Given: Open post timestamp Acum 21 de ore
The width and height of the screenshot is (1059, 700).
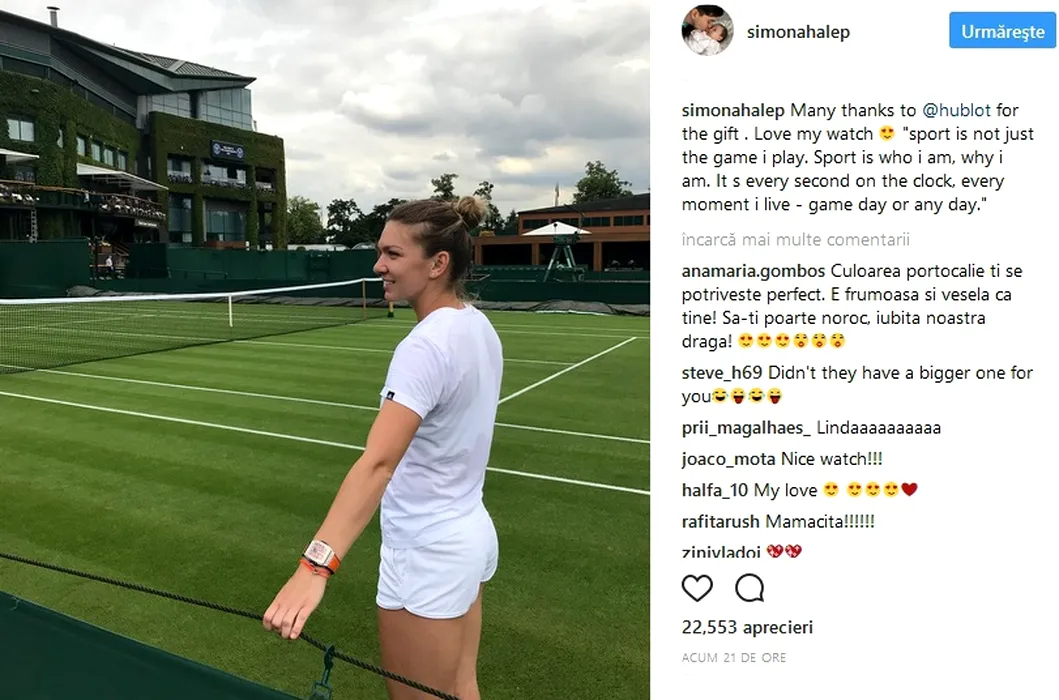Looking at the screenshot, I should pos(733,657).
